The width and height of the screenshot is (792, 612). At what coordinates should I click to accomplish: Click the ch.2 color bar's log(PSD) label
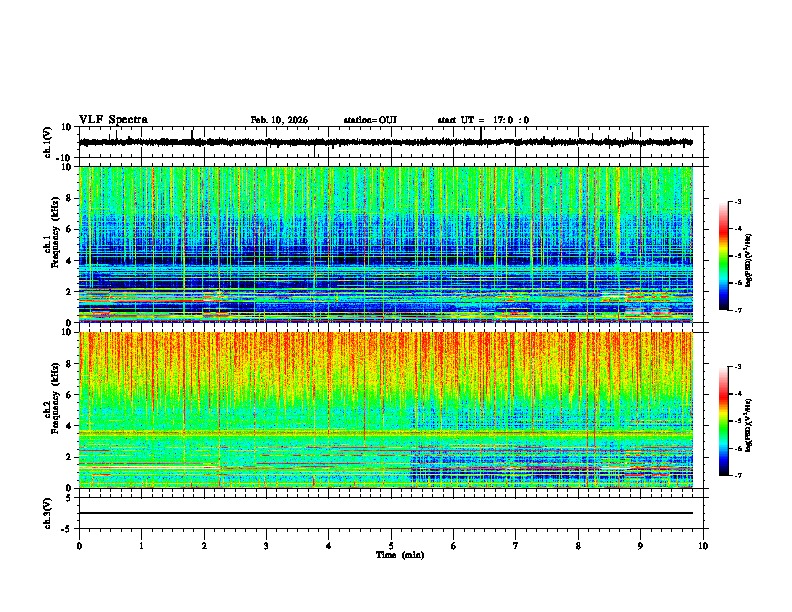coord(749,425)
